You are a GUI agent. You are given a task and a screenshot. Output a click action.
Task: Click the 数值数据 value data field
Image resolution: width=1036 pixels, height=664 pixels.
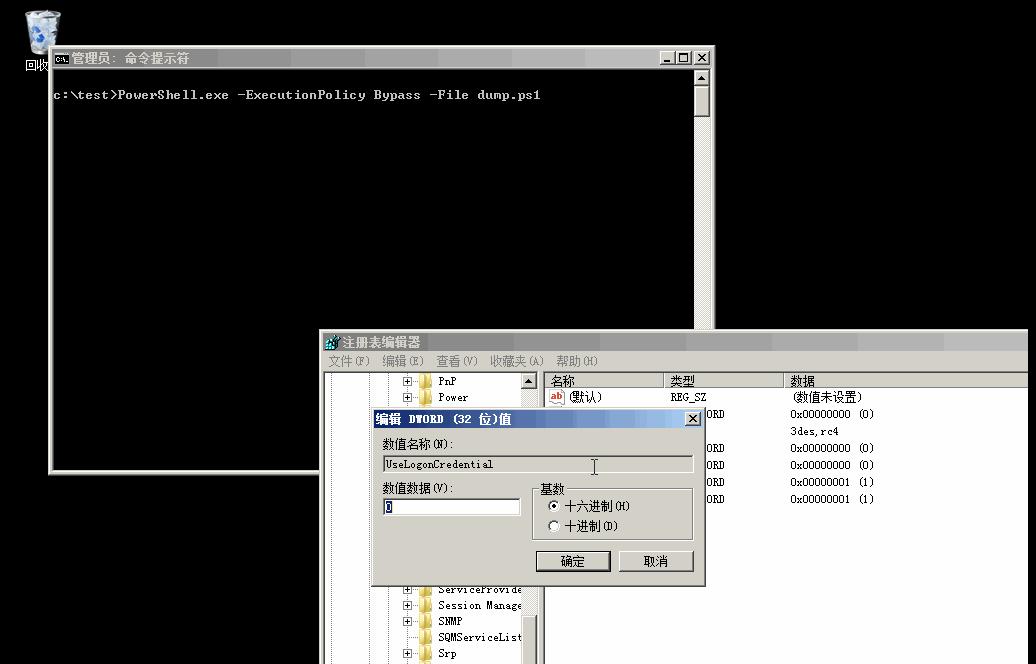click(x=451, y=507)
